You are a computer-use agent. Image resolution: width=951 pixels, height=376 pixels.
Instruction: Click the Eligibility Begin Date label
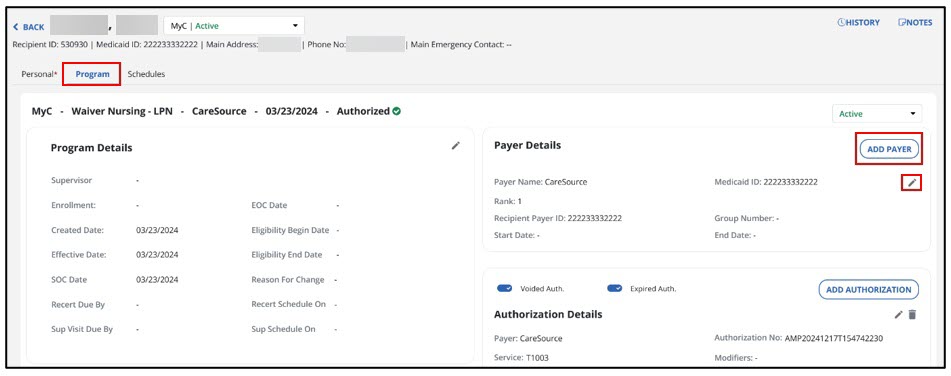291,230
